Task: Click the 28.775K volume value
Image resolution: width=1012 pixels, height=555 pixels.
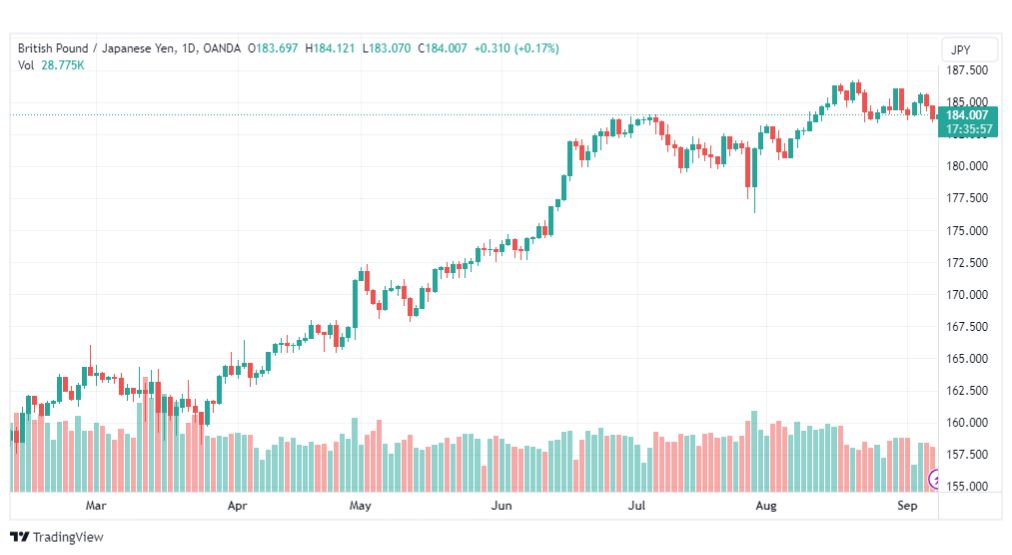Action: click(x=63, y=65)
